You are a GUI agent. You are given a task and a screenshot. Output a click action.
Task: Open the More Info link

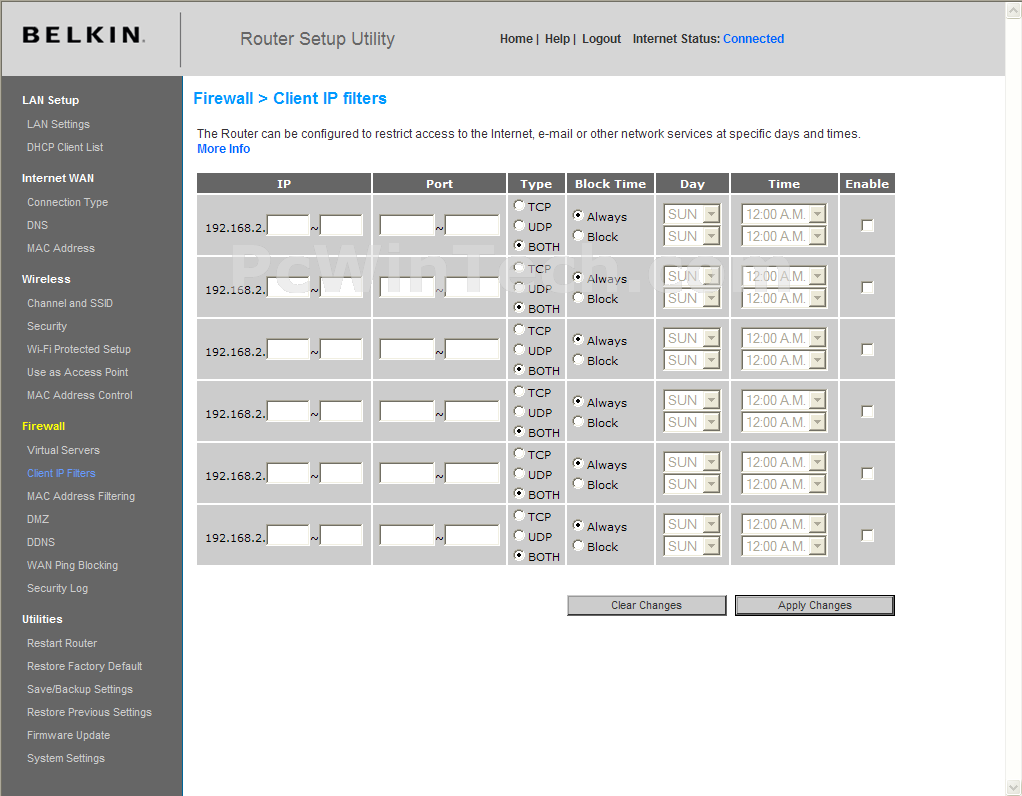coord(224,149)
